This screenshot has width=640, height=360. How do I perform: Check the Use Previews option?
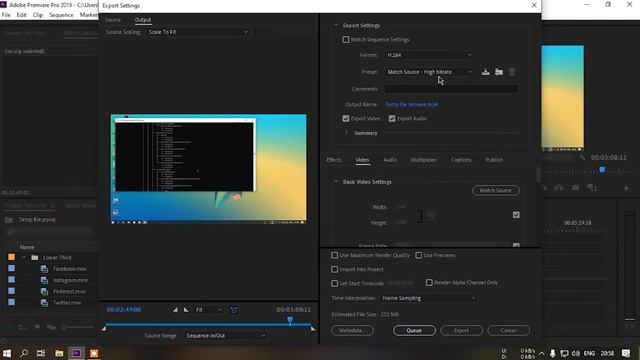pos(418,255)
